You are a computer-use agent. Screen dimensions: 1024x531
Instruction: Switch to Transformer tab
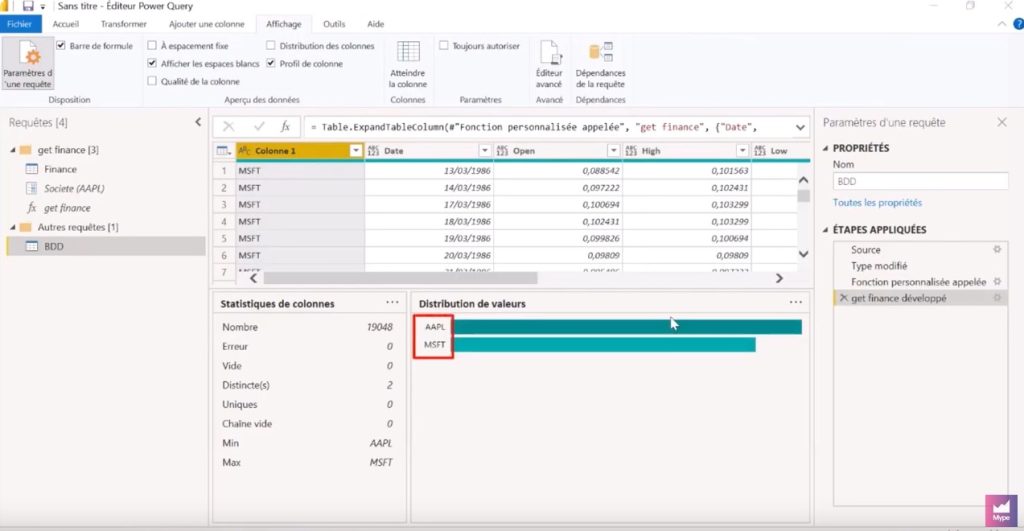(x=123, y=24)
